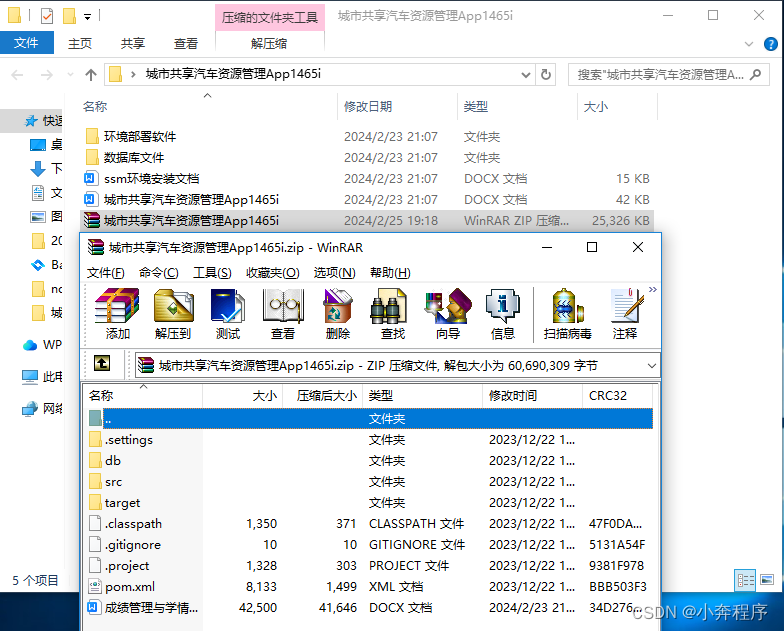Click the properties checkmark icon in title bar

point(46,16)
